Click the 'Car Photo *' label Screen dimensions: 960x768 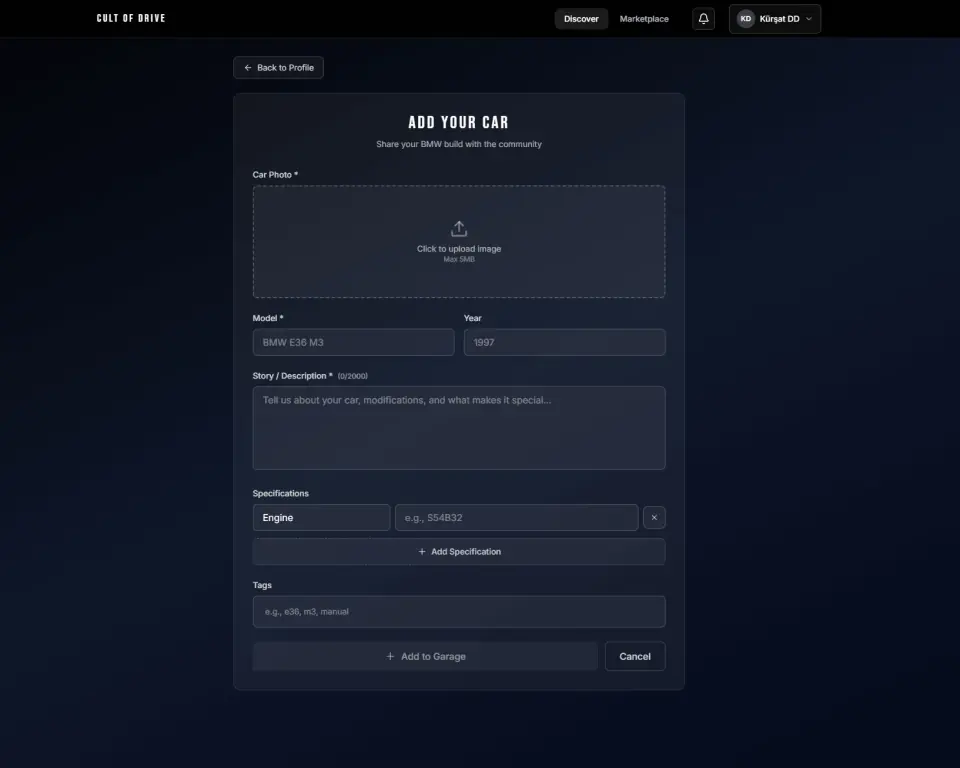(x=276, y=175)
